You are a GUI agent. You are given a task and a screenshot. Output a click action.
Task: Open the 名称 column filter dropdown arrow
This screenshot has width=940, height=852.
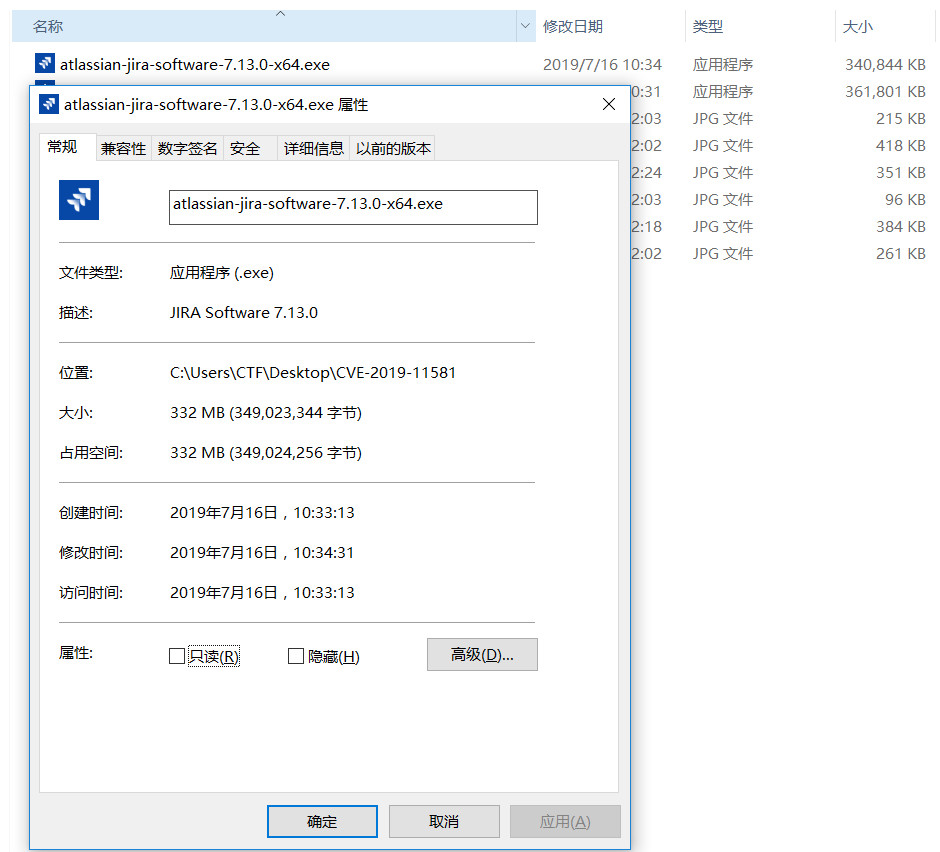(x=526, y=26)
